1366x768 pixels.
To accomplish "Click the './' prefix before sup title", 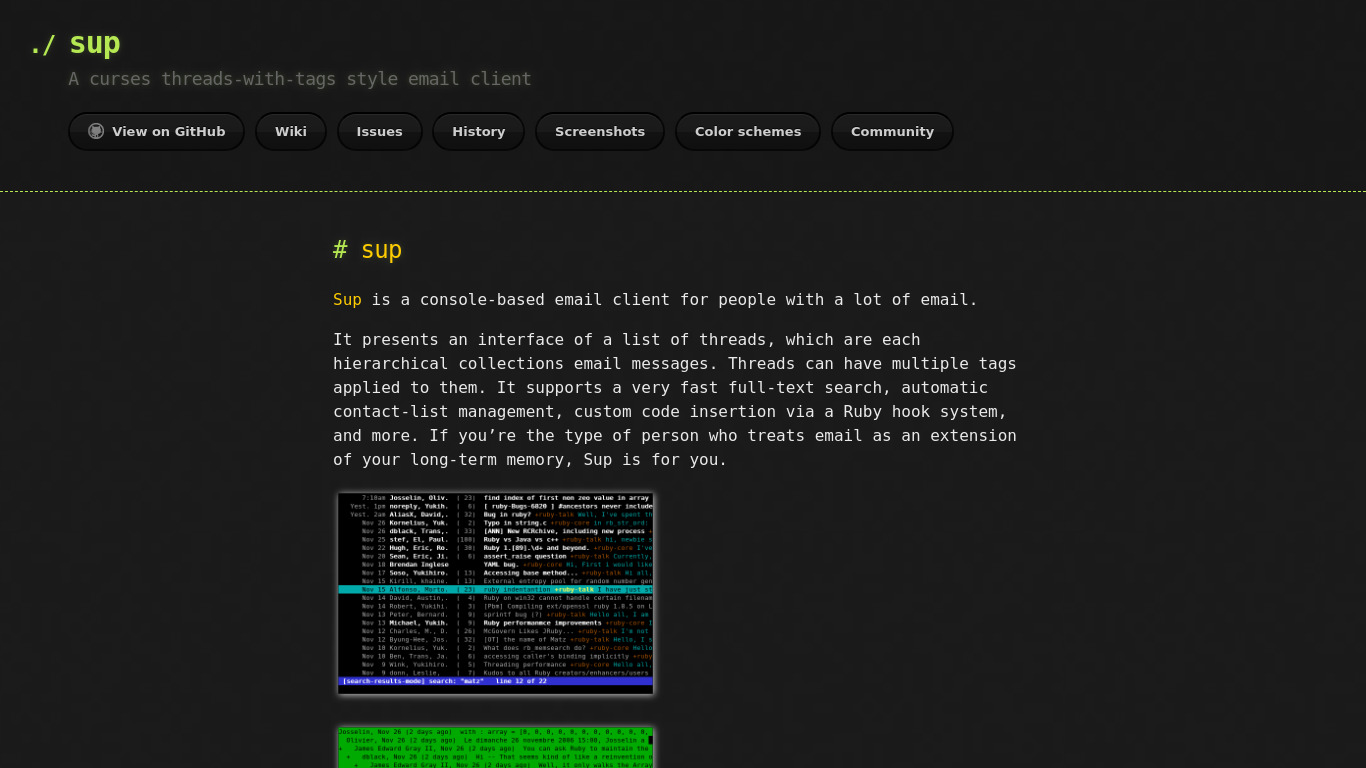I will (x=42, y=44).
